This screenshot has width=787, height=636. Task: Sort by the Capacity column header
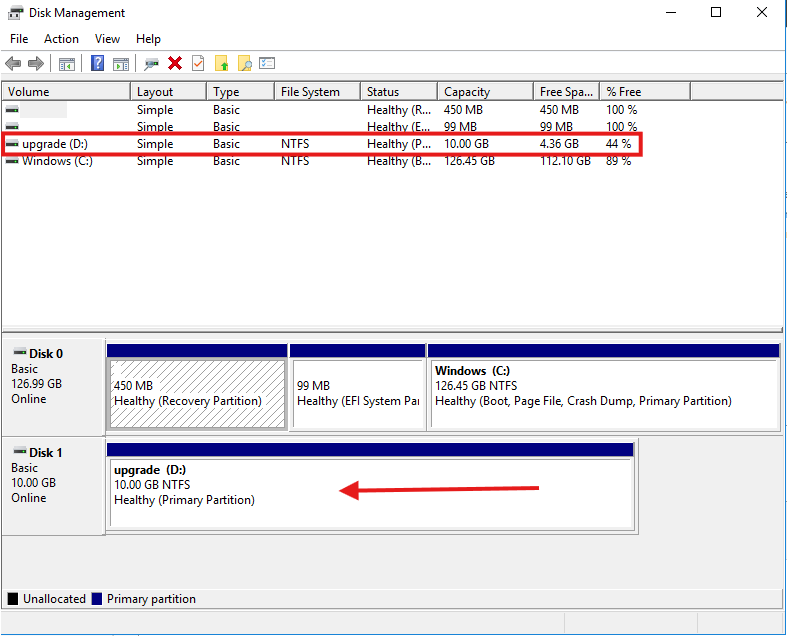coord(467,92)
